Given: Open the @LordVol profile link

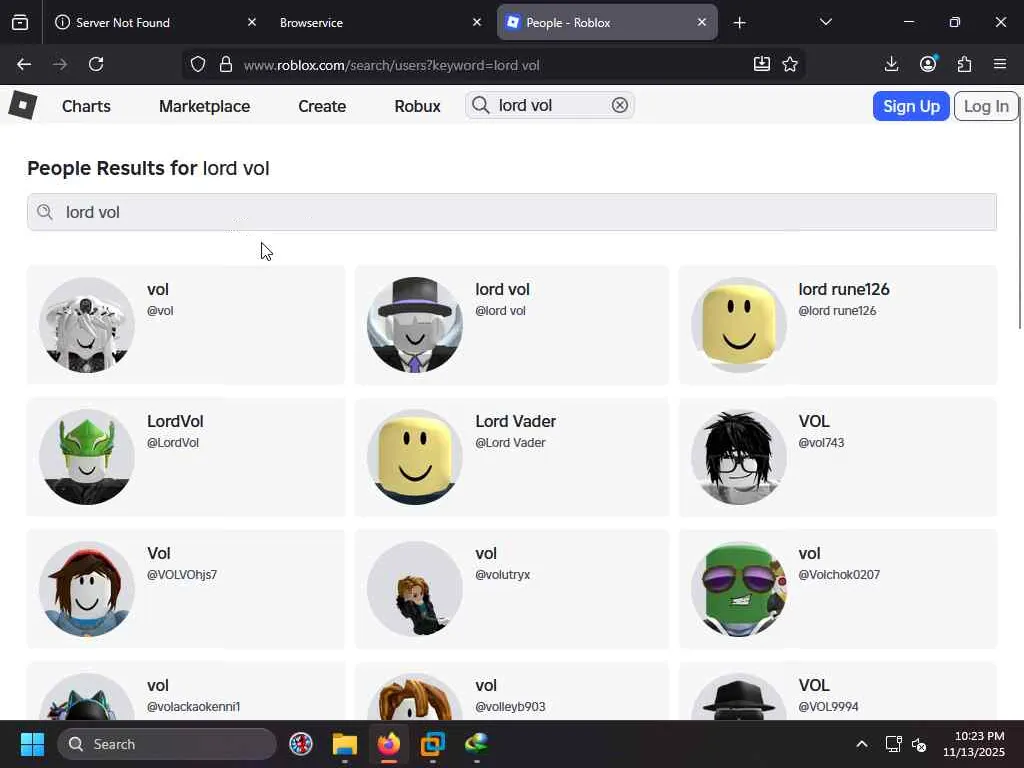Looking at the screenshot, I should 172,443.
